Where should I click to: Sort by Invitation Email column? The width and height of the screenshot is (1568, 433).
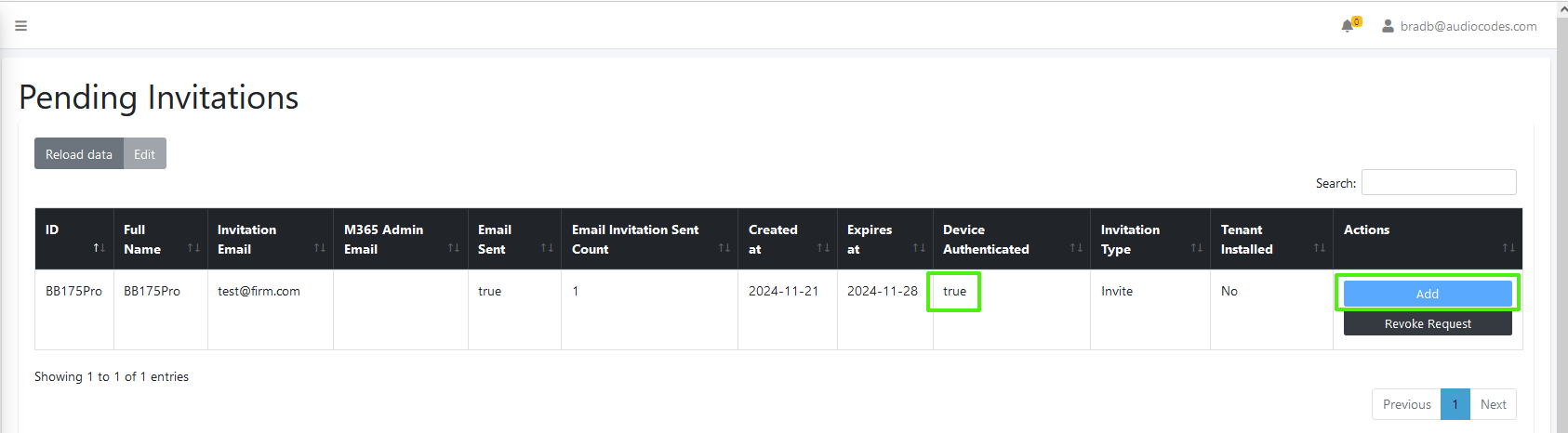click(270, 239)
